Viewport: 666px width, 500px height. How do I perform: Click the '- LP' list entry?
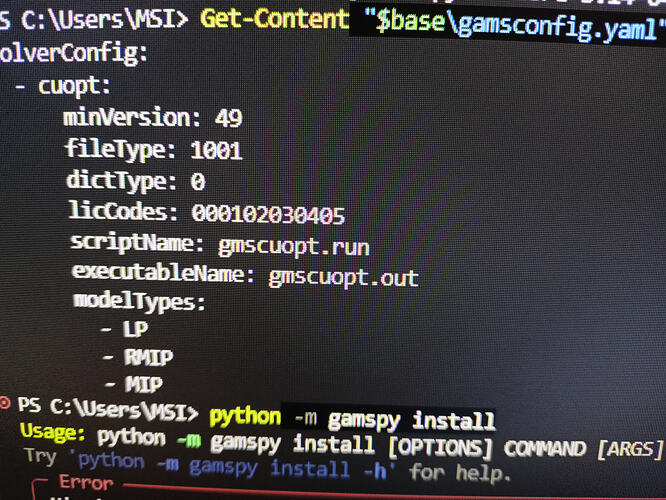[x=124, y=329]
